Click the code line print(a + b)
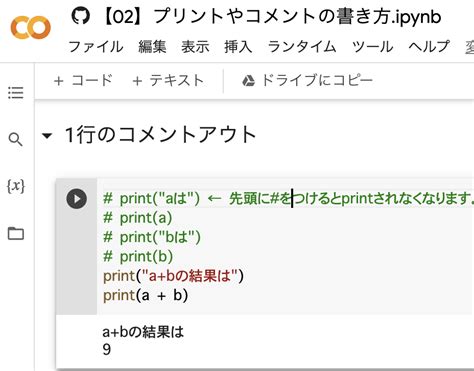Screen dimensions: 474x371 point(146,295)
